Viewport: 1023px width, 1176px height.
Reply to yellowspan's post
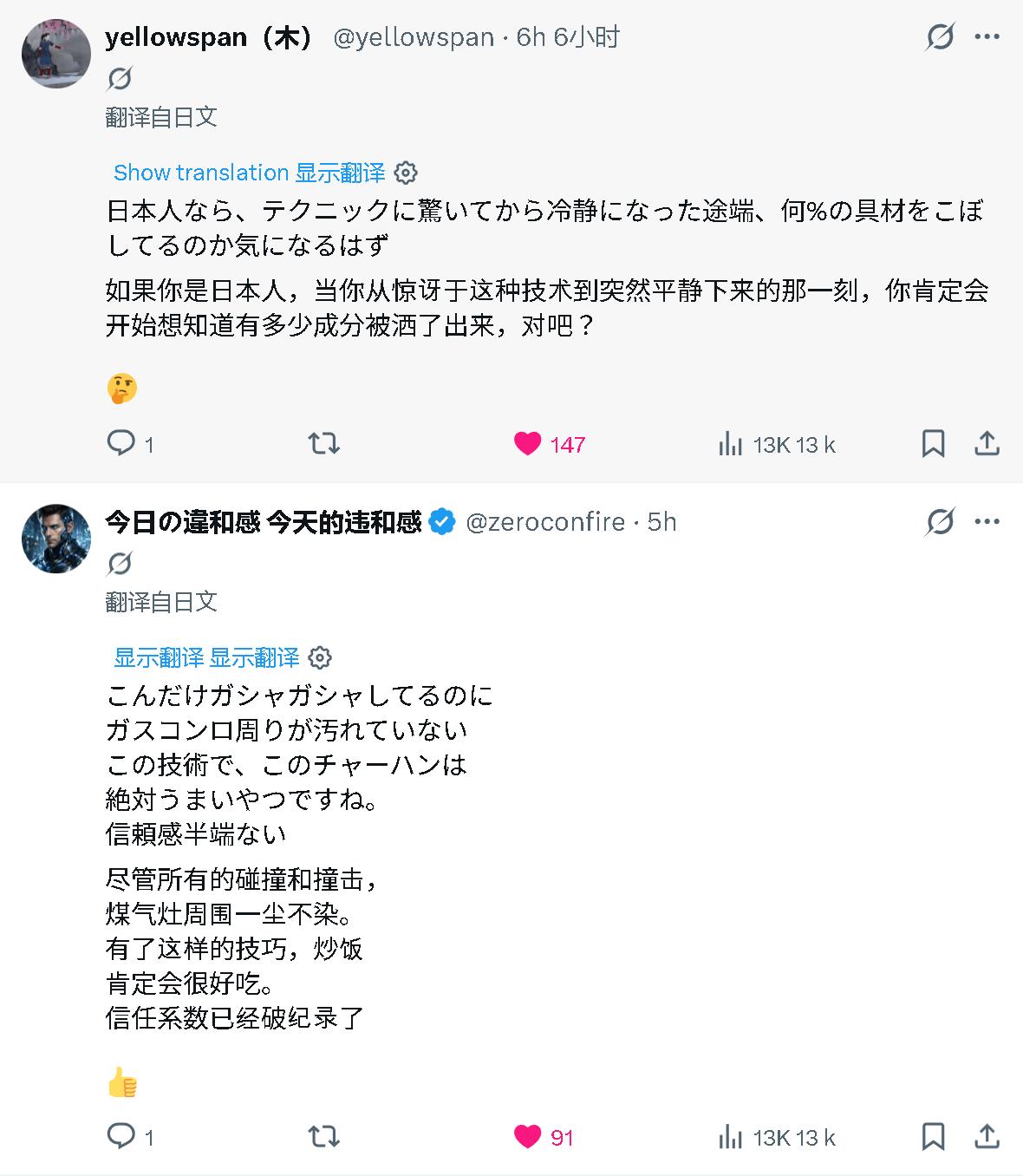[x=121, y=443]
